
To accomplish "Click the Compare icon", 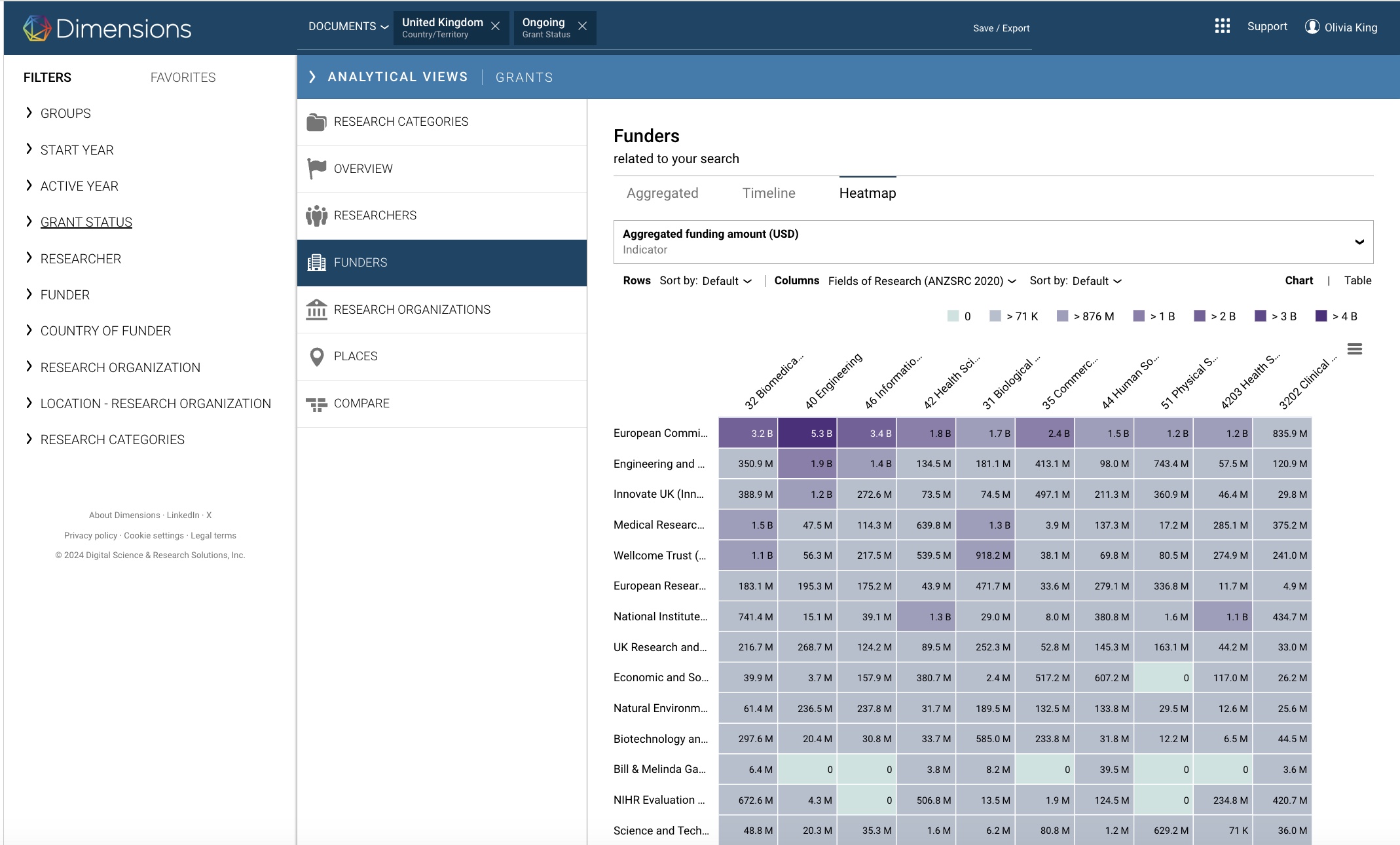I will tap(316, 404).
